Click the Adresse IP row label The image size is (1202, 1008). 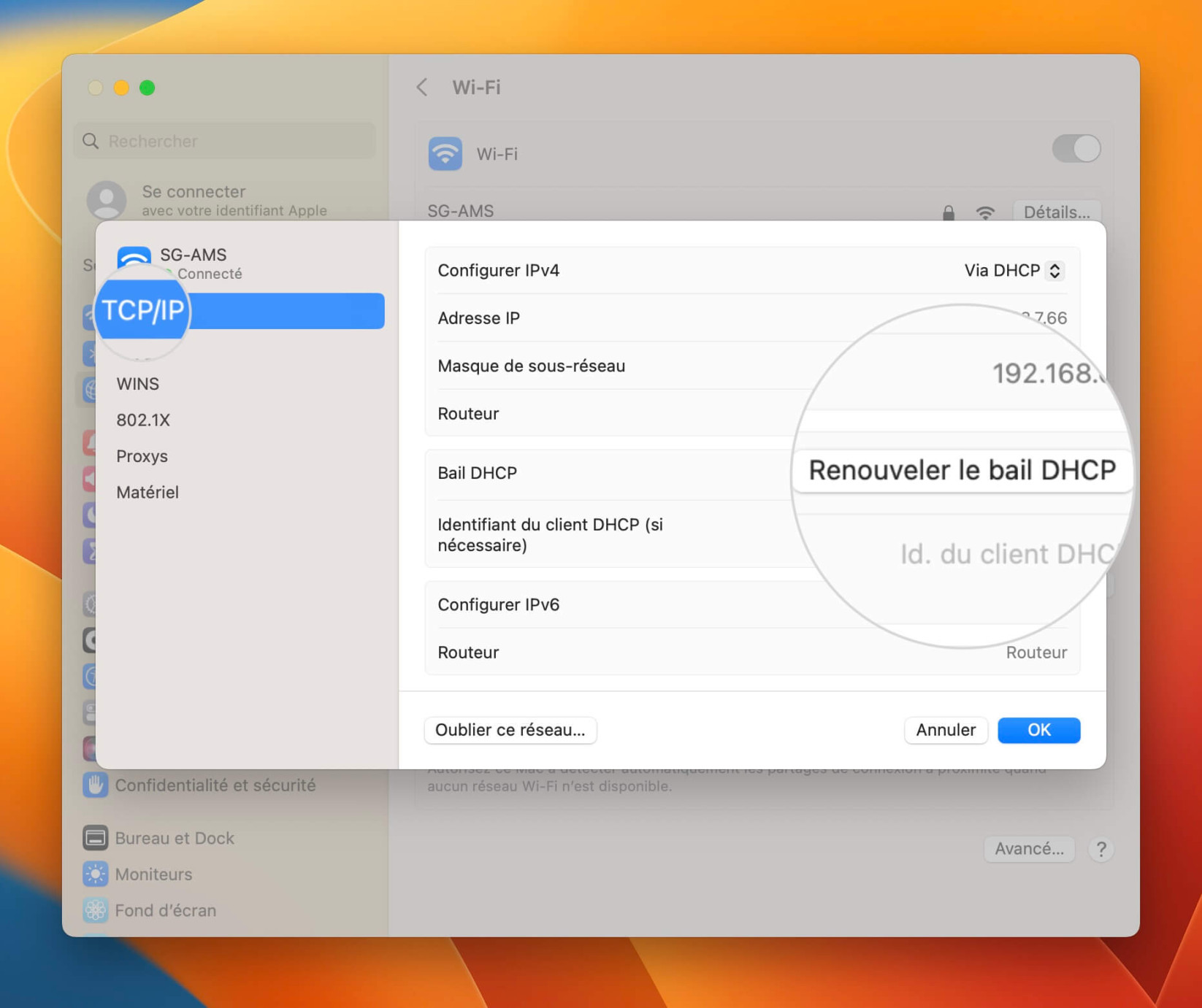479,318
